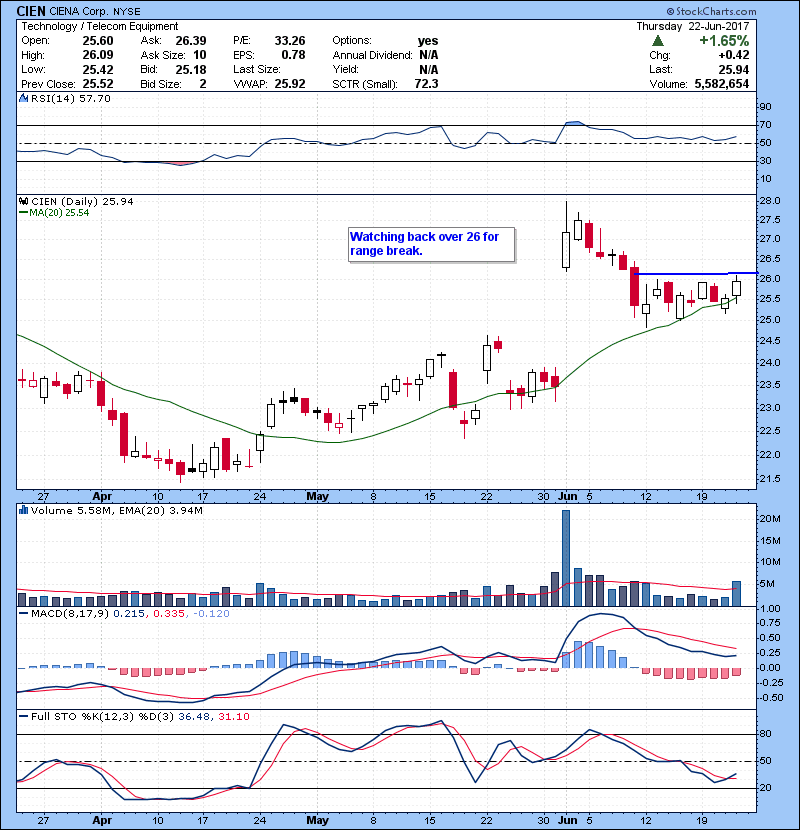The image size is (800, 830).
Task: Click the RSI(14) indicator icon
Action: click(x=23, y=98)
